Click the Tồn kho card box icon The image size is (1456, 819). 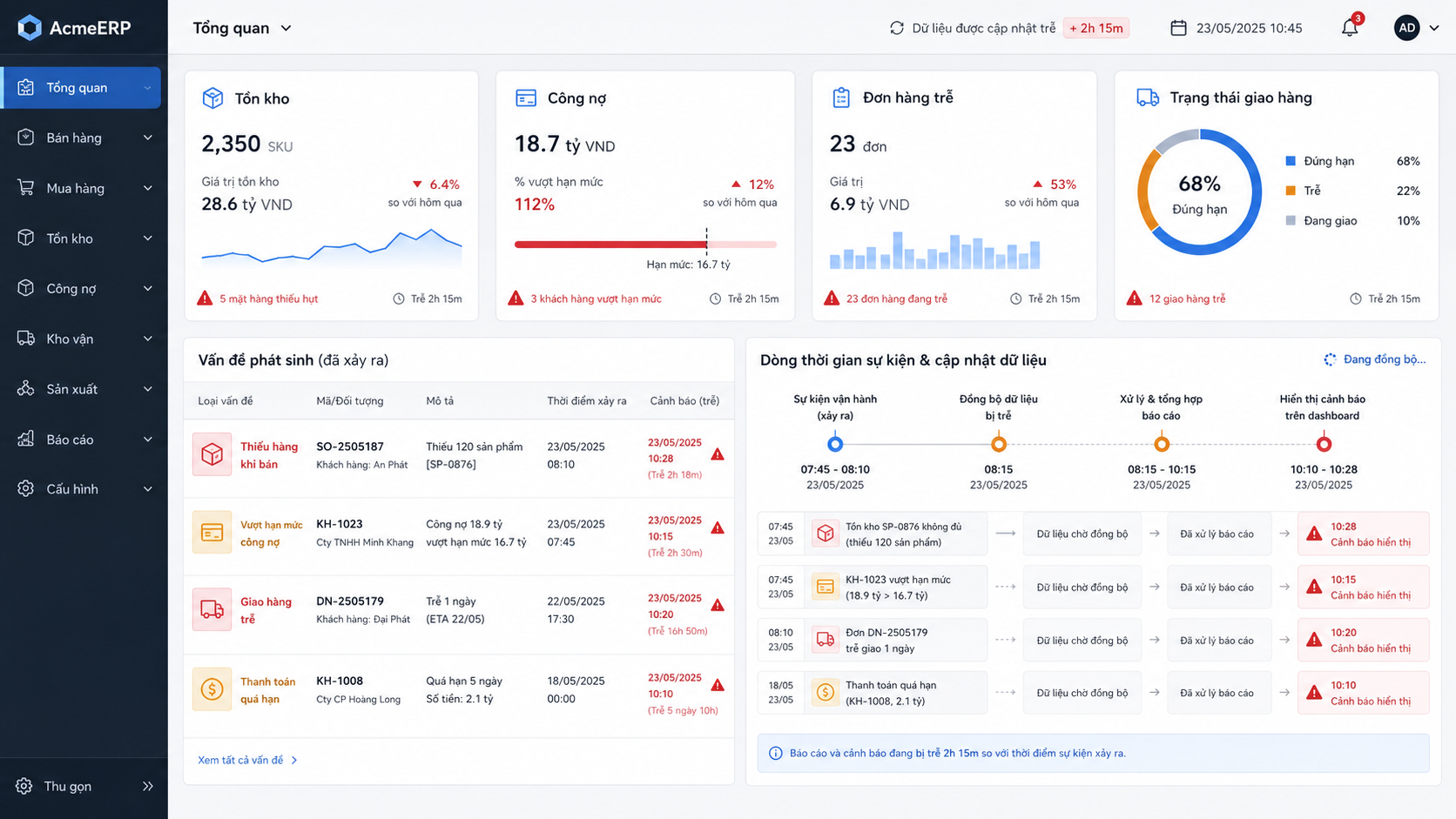(x=212, y=98)
